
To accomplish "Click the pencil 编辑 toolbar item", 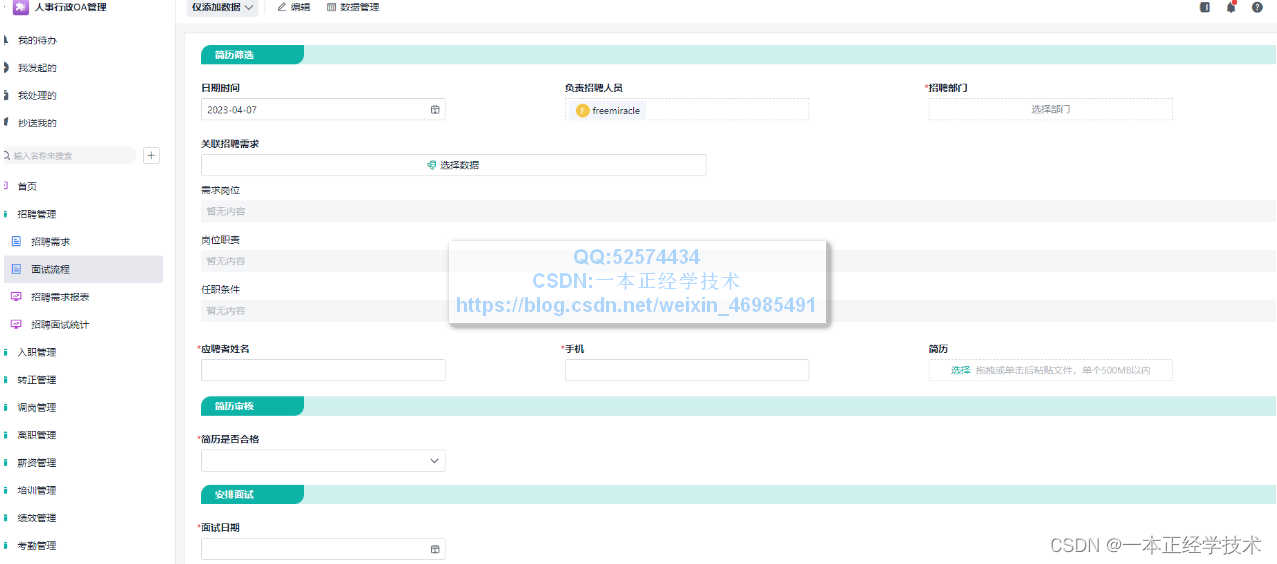I will [293, 7].
